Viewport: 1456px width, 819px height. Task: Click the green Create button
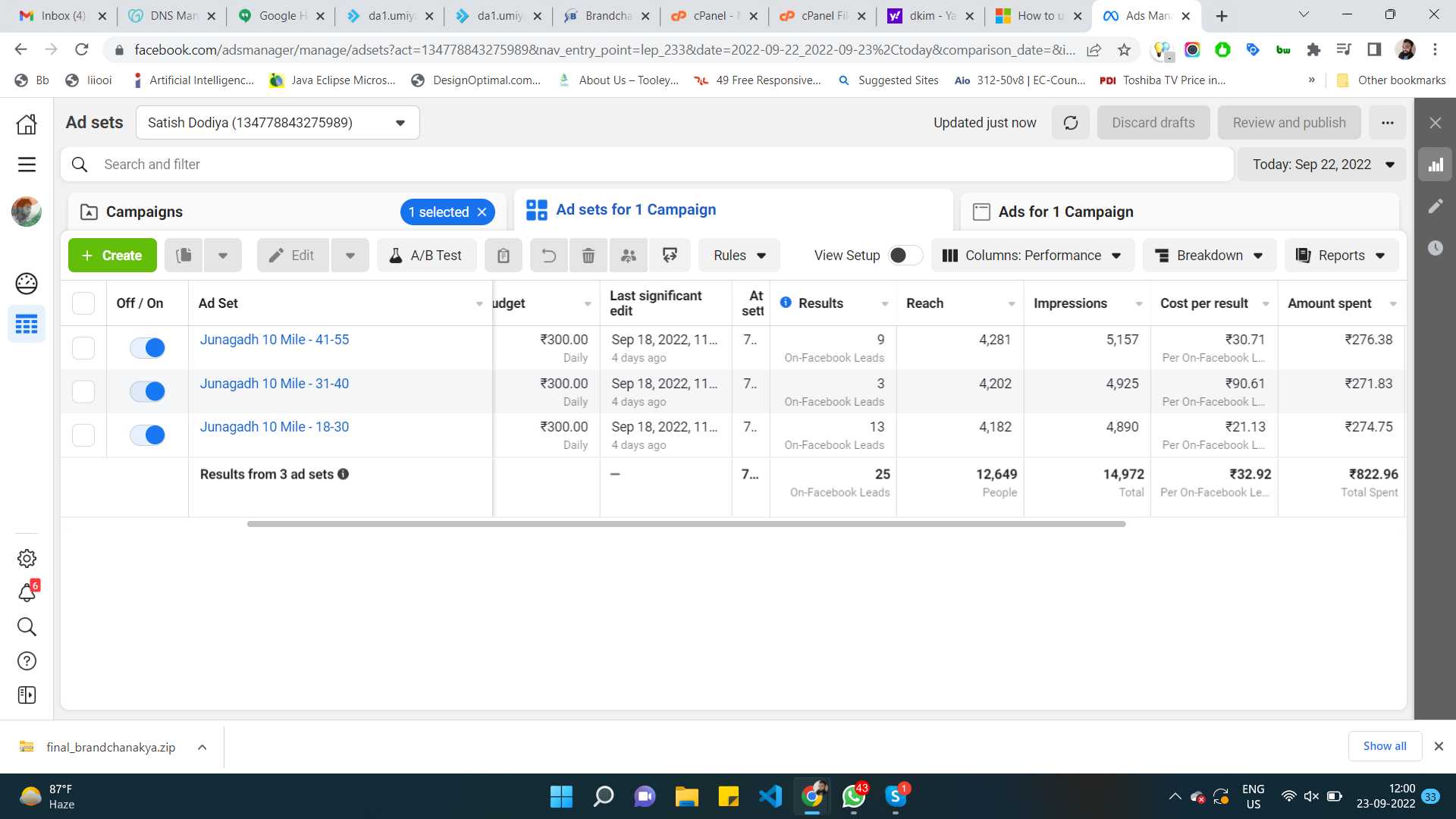tap(112, 256)
